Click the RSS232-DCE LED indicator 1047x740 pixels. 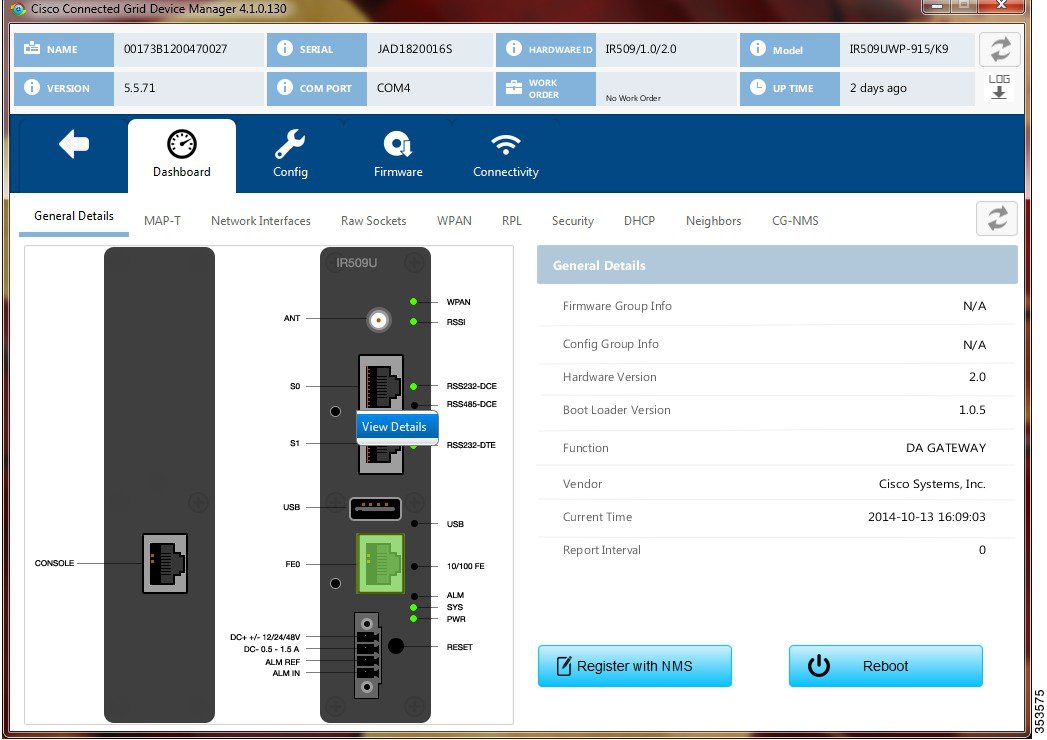(x=414, y=386)
